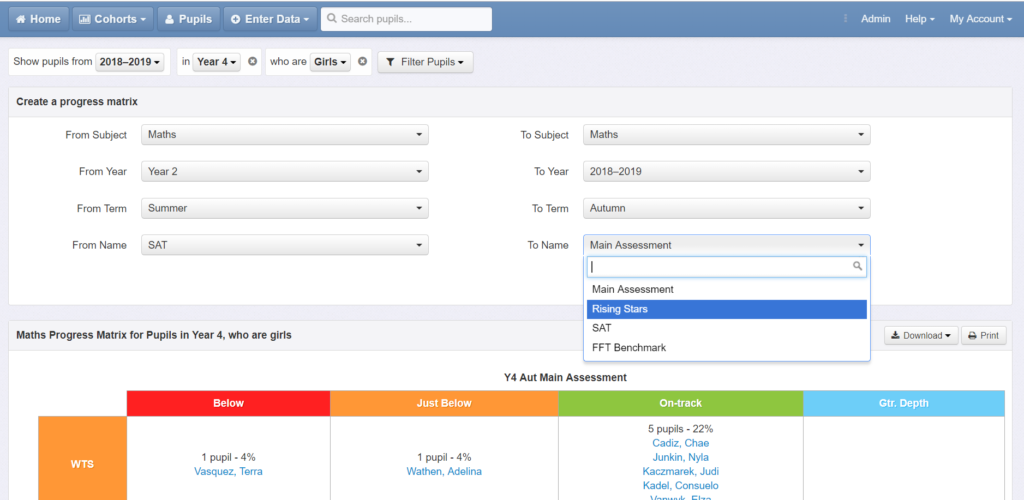Click the blue Gtr. Depth column header
Image resolution: width=1024 pixels, height=500 pixels.
(x=904, y=403)
